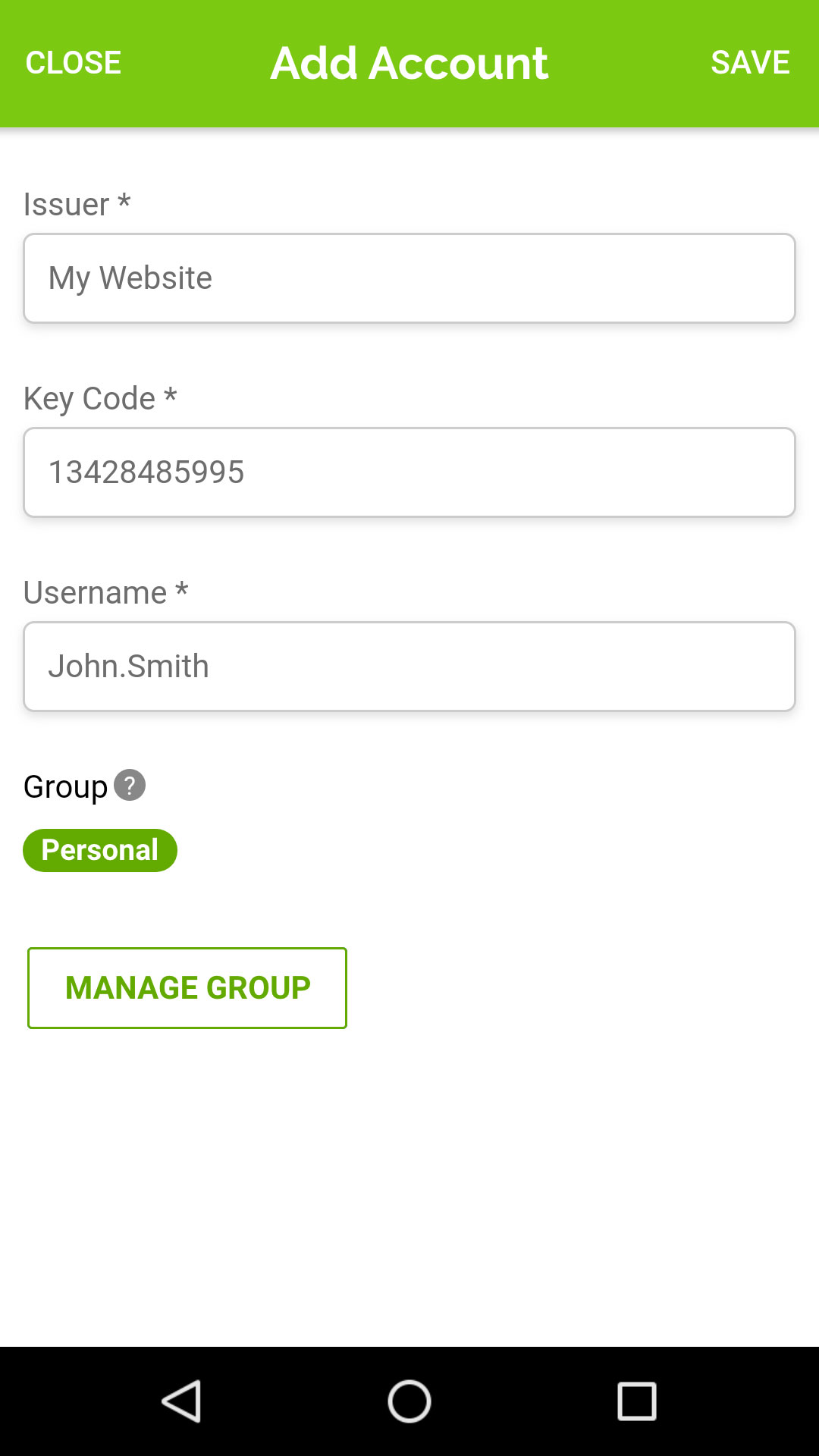The width and height of the screenshot is (819, 1456).
Task: Click the Add Account header title
Action: pyautogui.click(x=409, y=63)
